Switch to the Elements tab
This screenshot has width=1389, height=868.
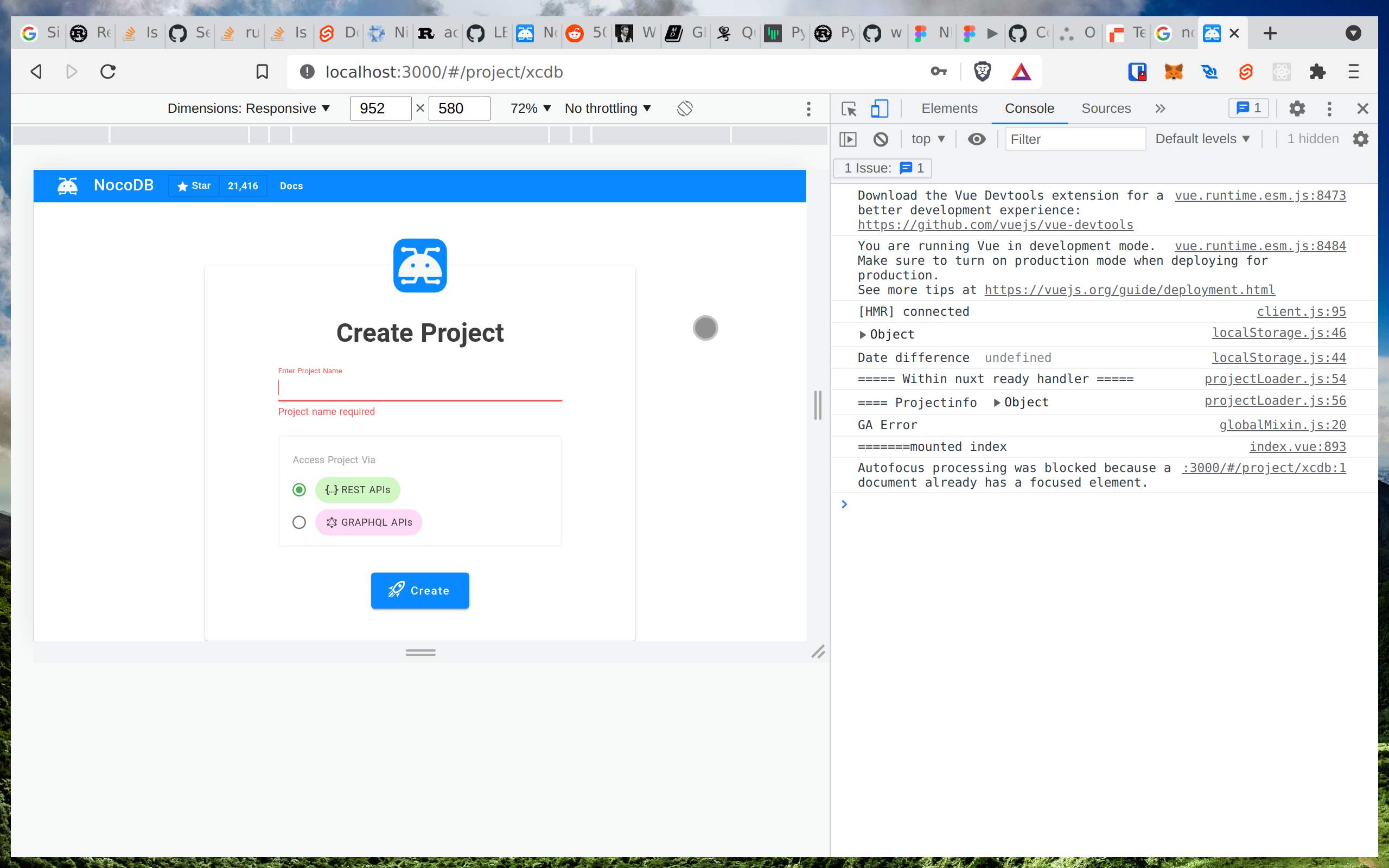point(949,108)
